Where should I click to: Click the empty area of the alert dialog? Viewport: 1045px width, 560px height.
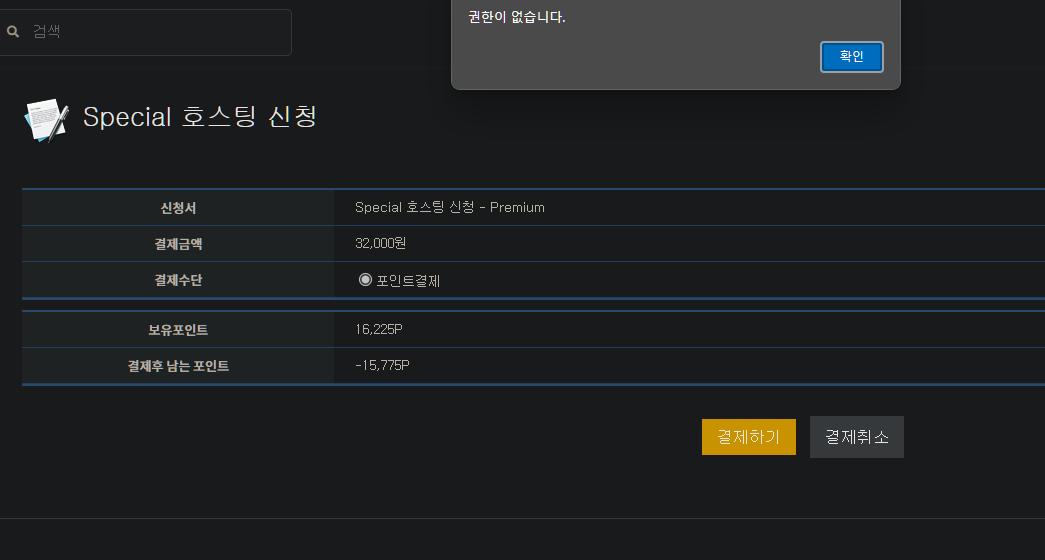point(640,55)
